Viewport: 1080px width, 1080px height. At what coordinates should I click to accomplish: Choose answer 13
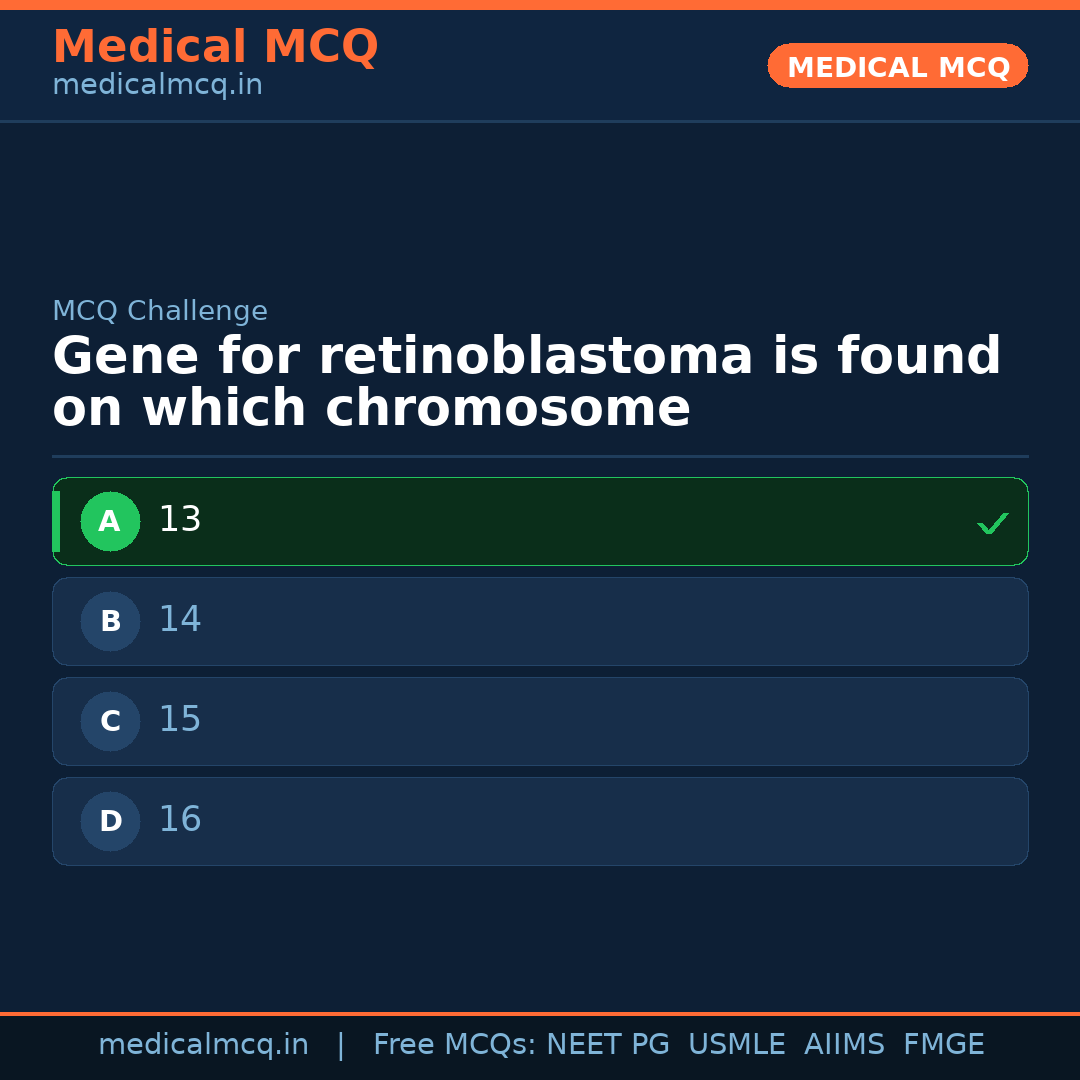pyautogui.click(x=180, y=520)
